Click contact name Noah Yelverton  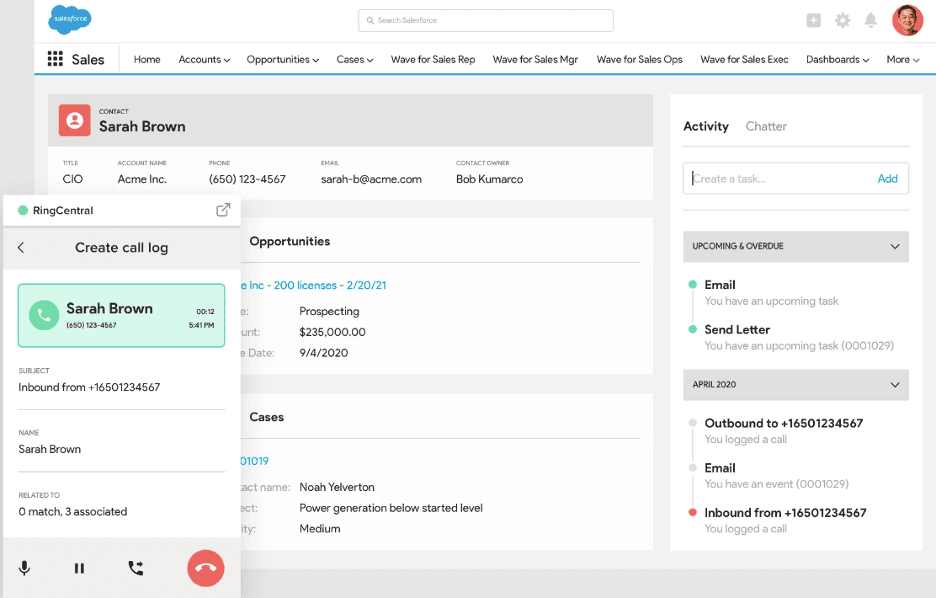pos(337,487)
